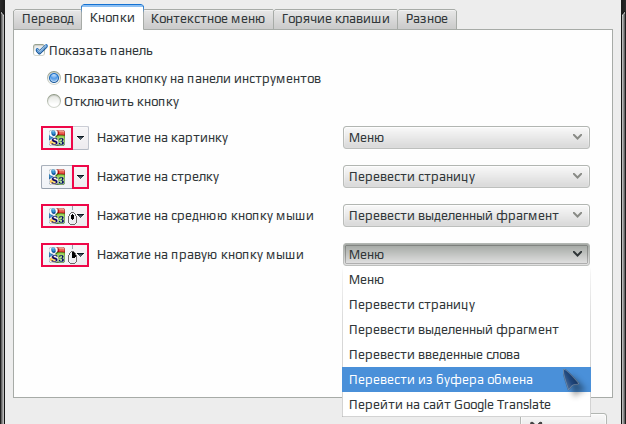Click the S3 translate icon beside "Нажатие на картинку"
Image resolution: width=626 pixels, height=424 pixels.
pos(57,138)
